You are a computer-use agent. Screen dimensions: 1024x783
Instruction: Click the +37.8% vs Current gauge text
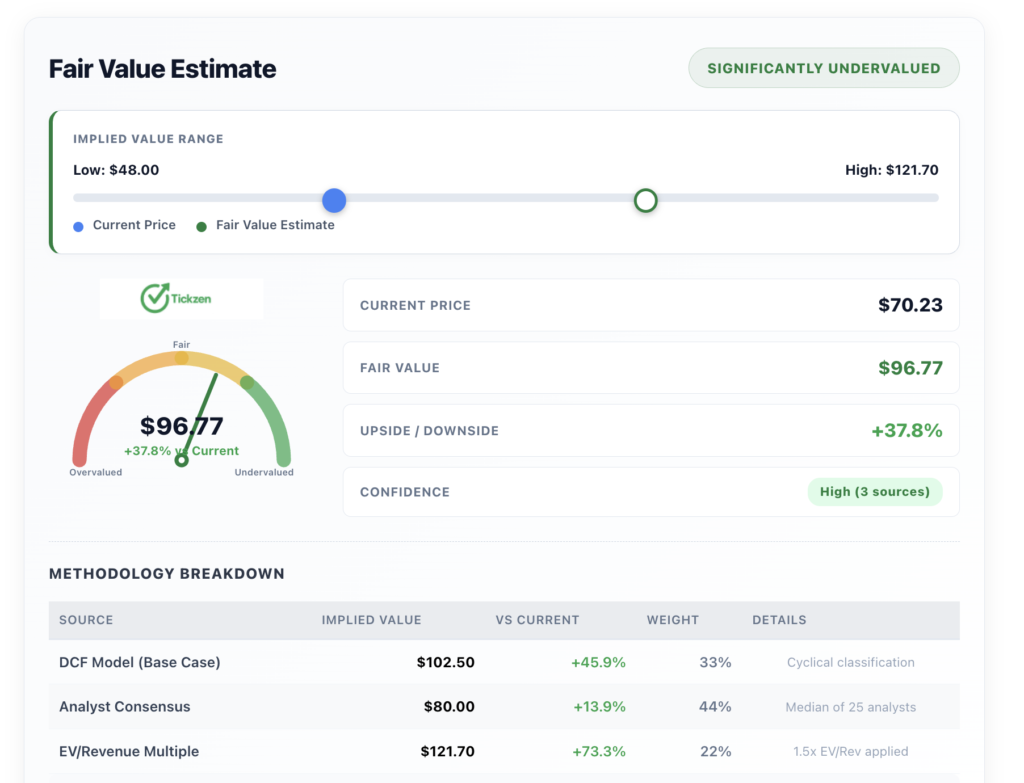point(182,451)
